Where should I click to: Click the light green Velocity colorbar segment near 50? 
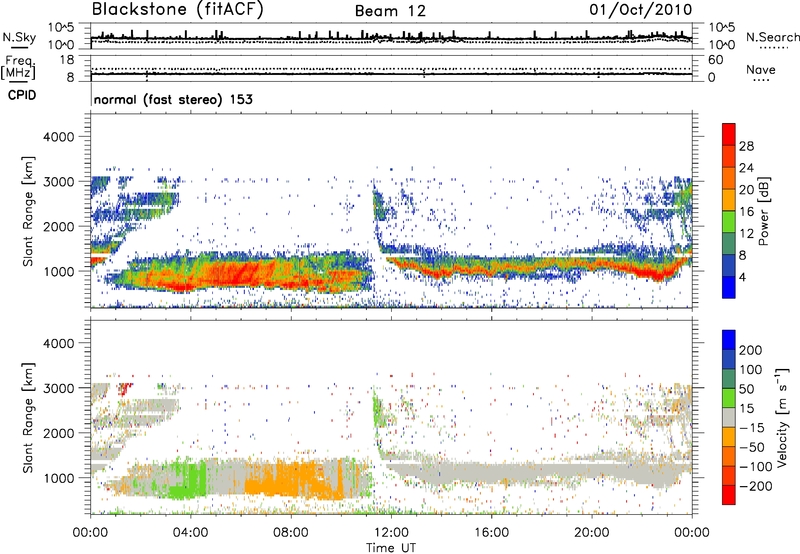(729, 398)
